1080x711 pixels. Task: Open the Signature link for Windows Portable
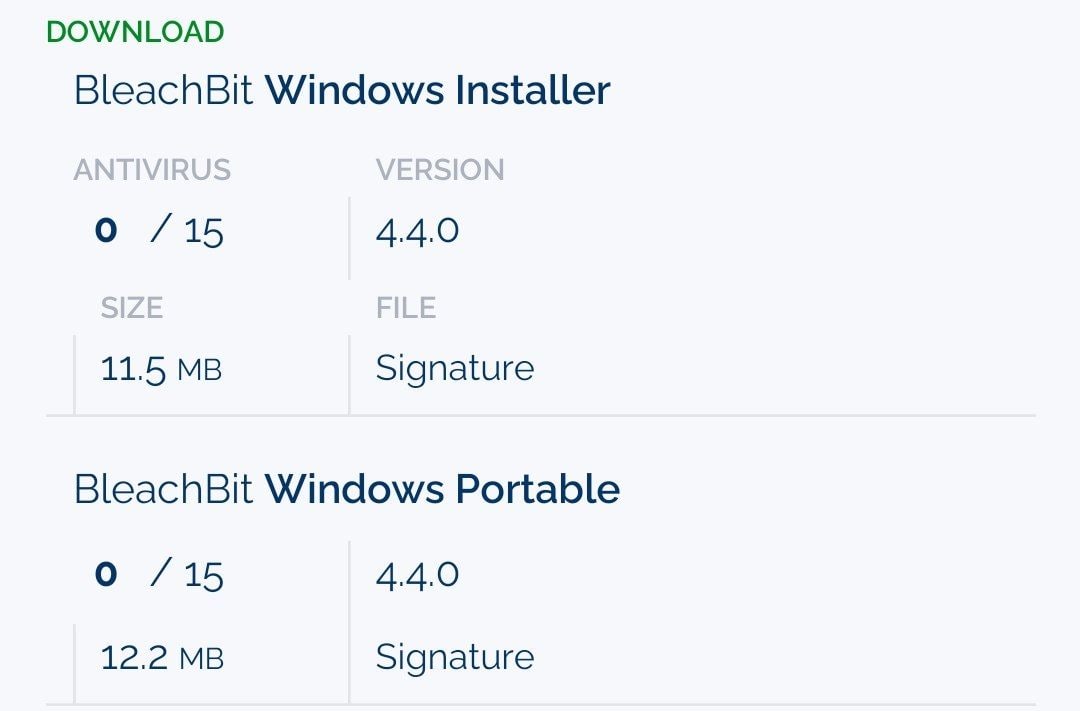point(454,657)
